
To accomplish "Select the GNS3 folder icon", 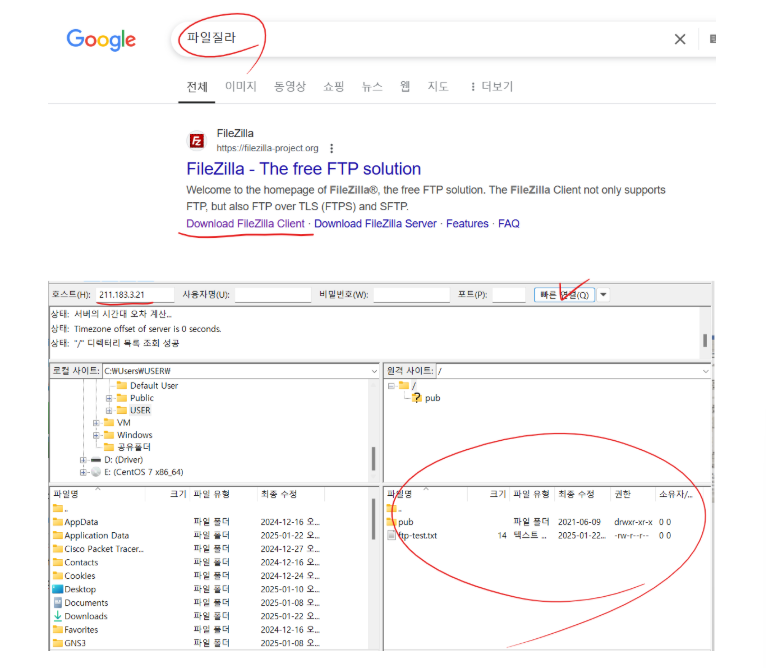I will 58,643.
